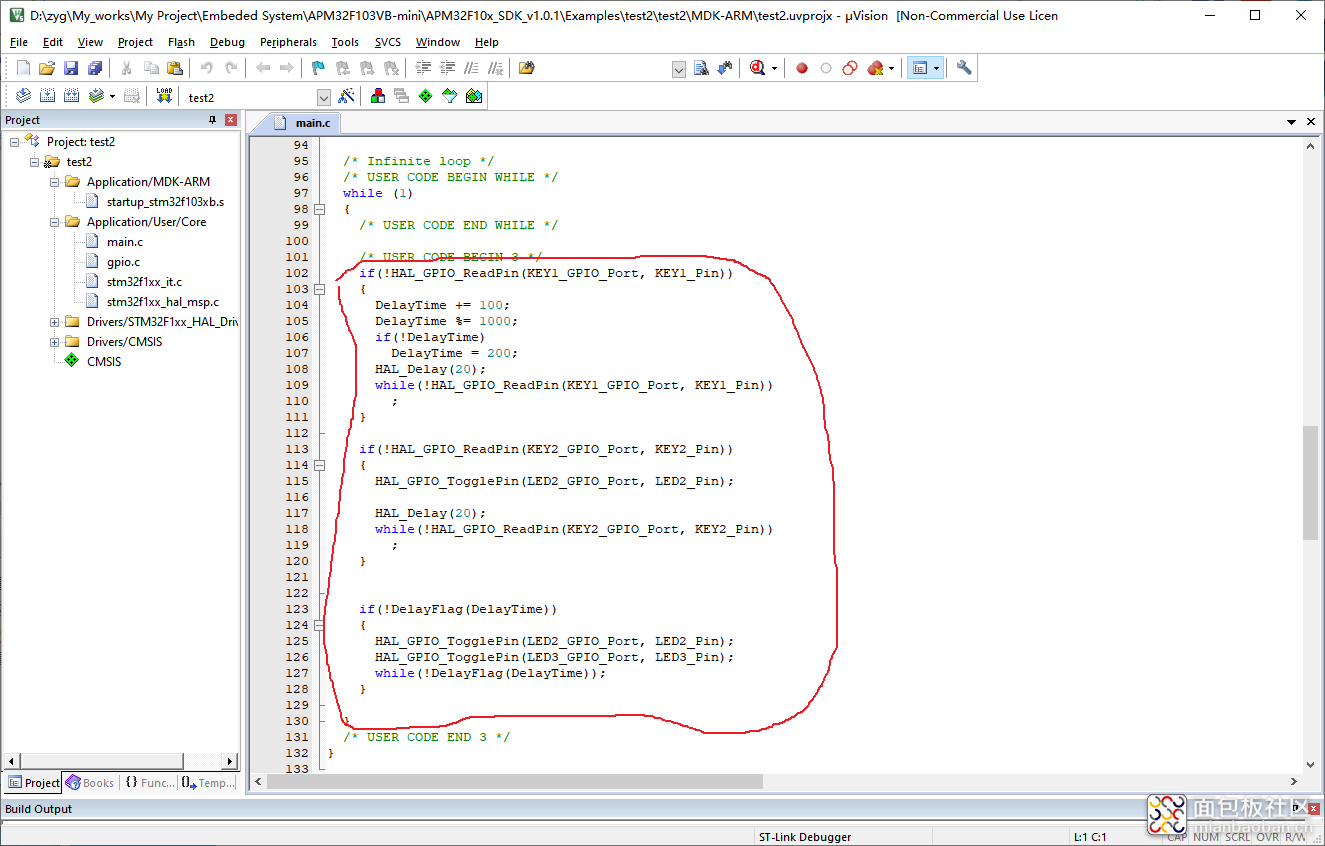
Task: Open the SVCS menu
Action: tap(387, 42)
